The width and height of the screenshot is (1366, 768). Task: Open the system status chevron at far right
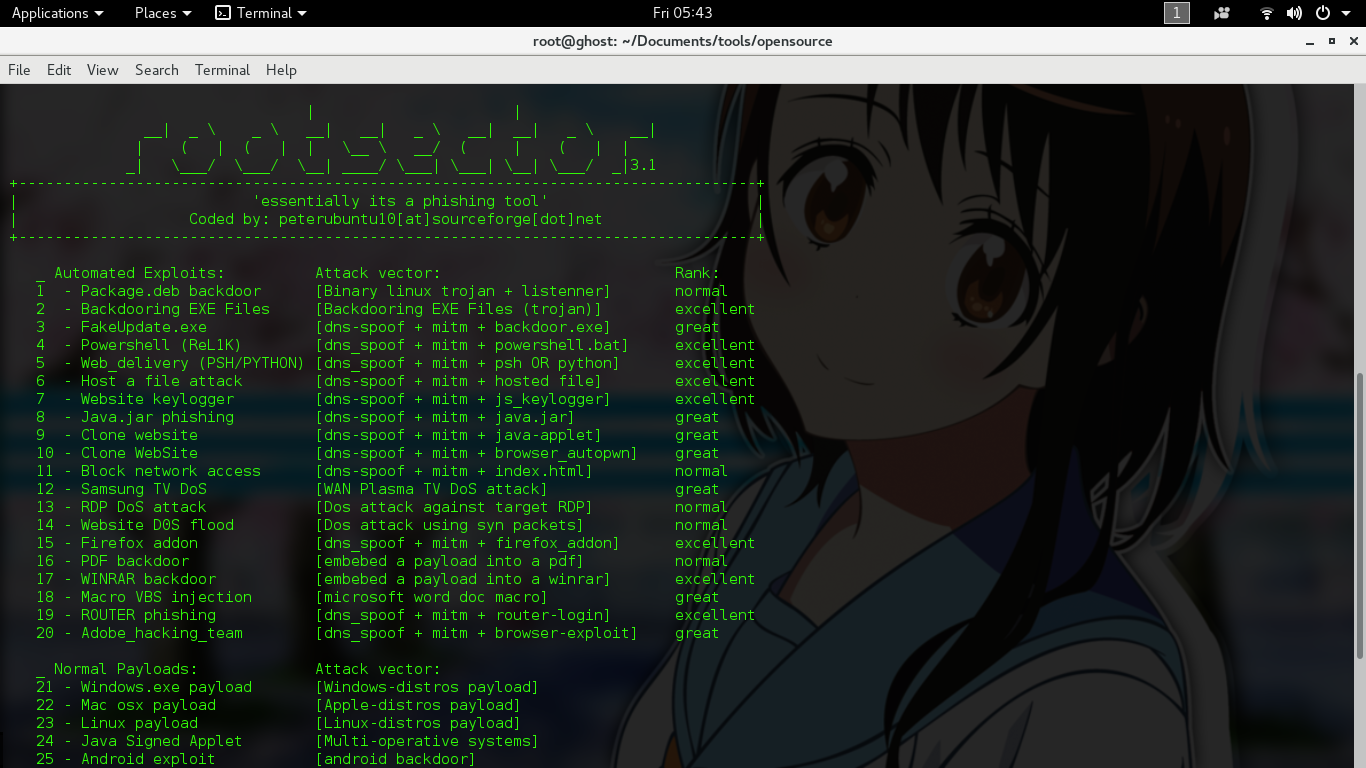pos(1345,13)
